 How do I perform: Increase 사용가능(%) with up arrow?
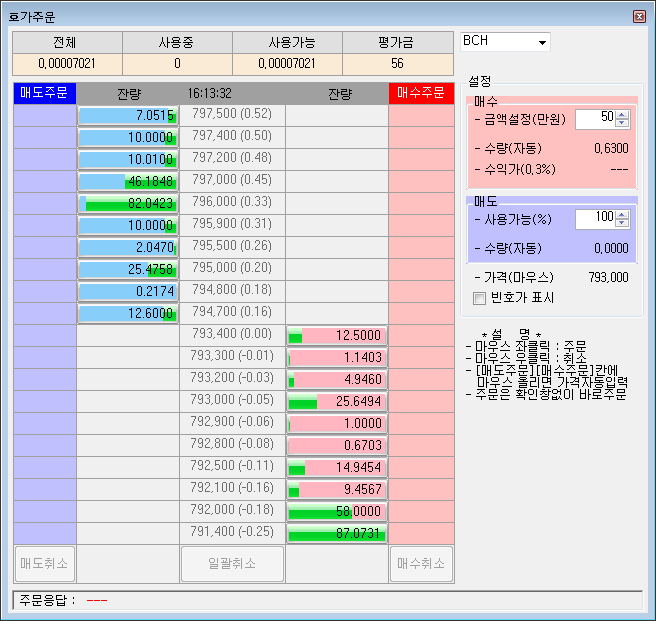coord(622,216)
